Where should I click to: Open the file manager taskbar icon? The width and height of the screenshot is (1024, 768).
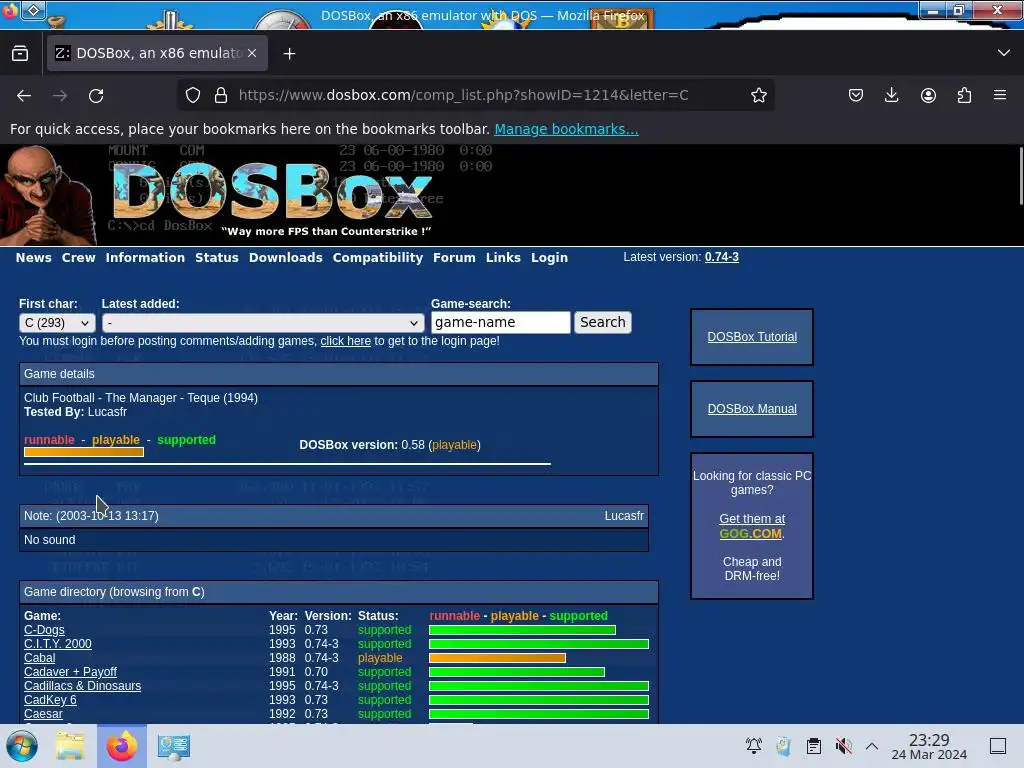(x=70, y=746)
